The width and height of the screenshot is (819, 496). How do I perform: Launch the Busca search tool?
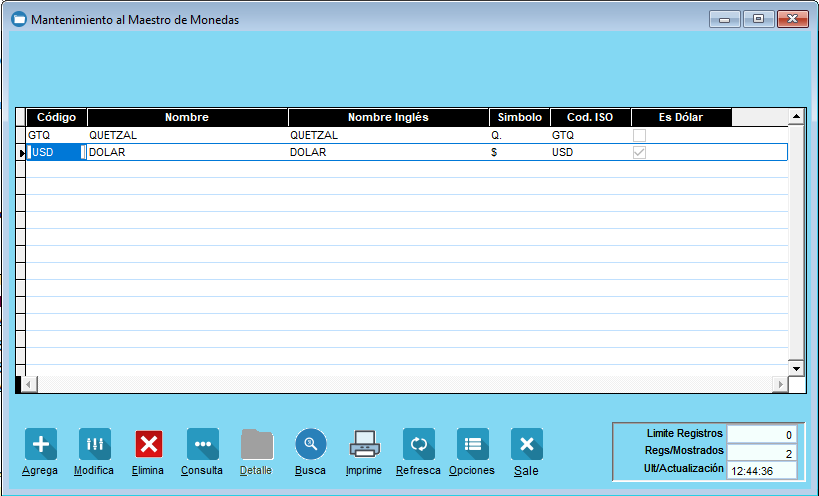(x=310, y=444)
